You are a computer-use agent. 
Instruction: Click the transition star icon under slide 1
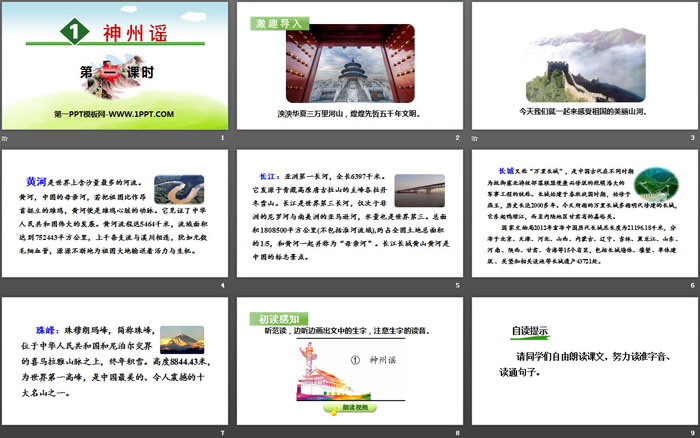[x=4, y=138]
